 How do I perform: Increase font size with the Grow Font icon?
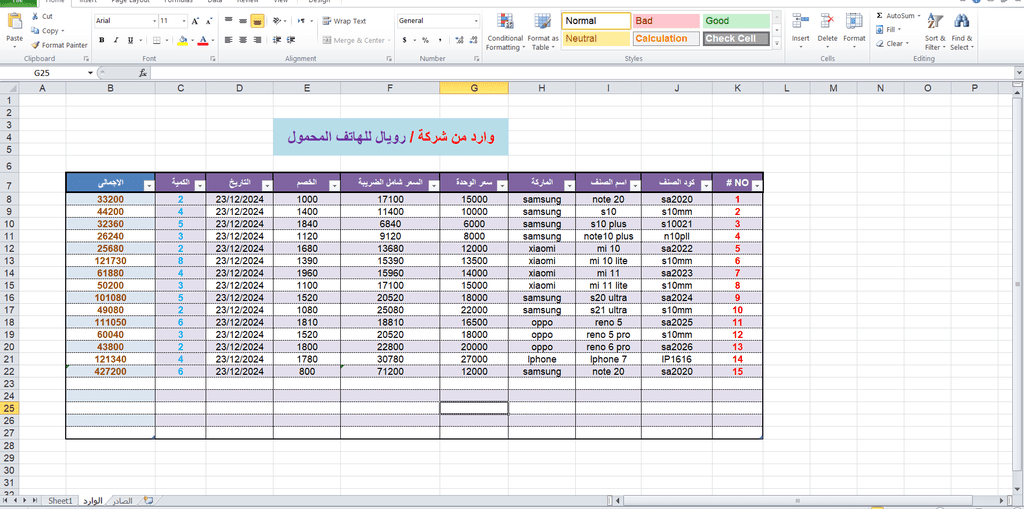click(x=195, y=21)
